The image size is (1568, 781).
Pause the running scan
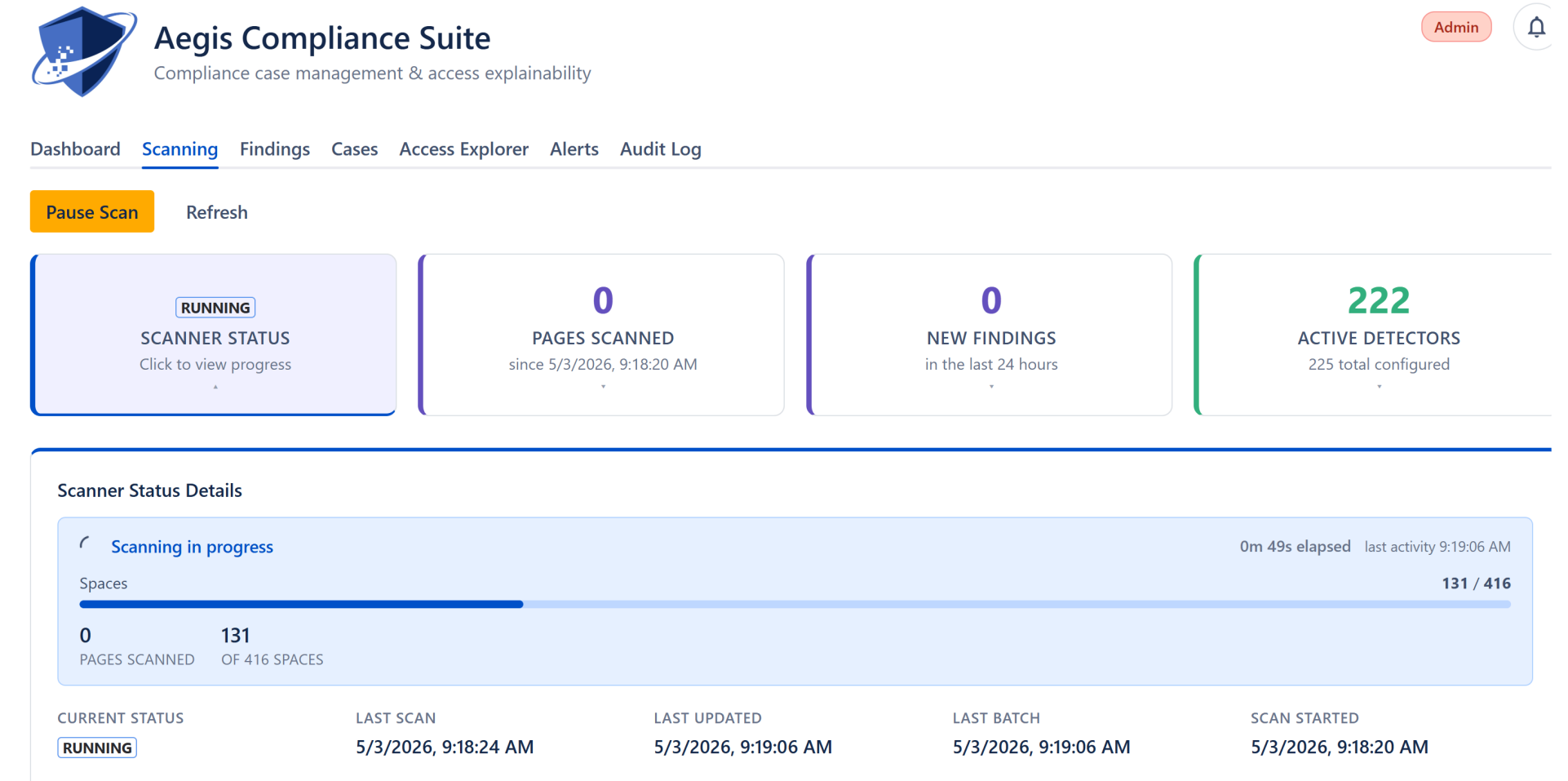92,211
